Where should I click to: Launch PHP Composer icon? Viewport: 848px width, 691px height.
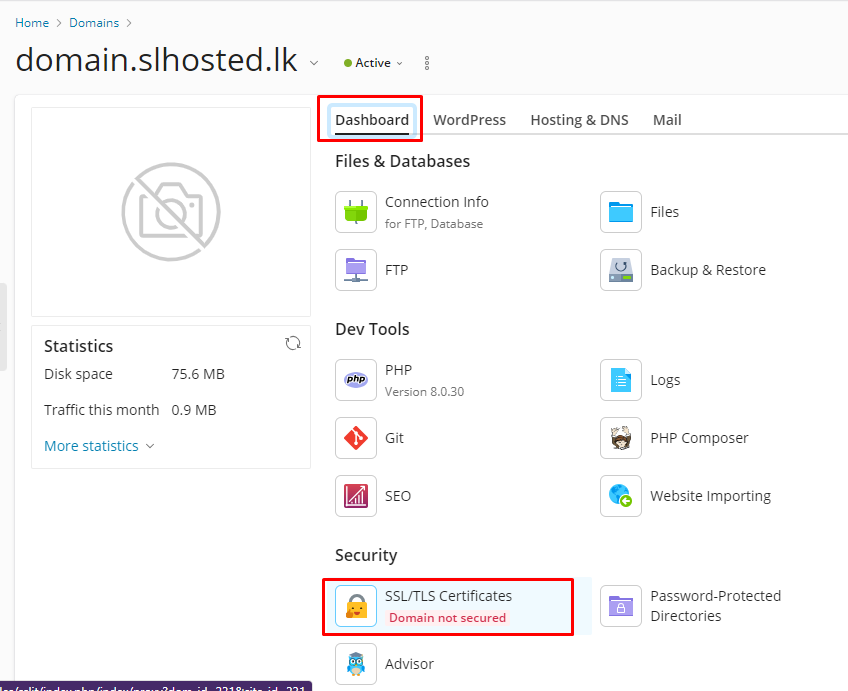click(621, 438)
